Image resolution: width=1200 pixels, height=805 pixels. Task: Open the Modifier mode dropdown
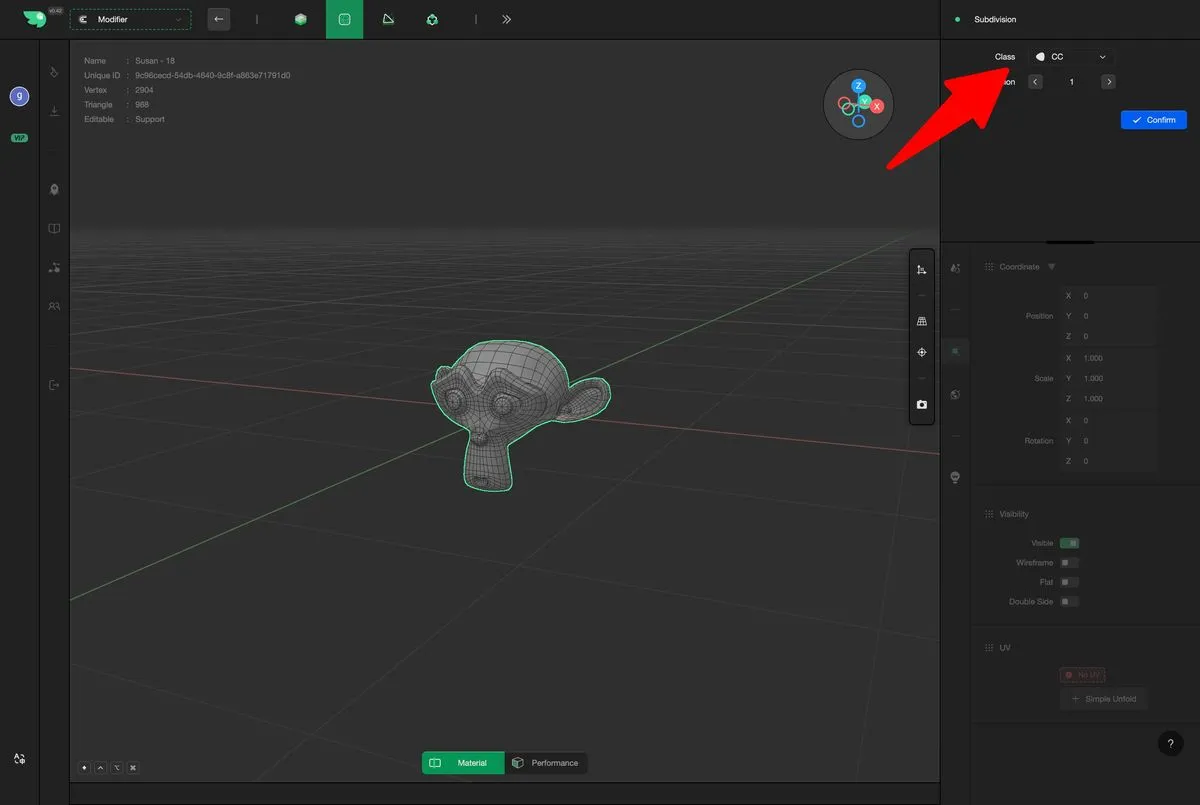coord(130,19)
